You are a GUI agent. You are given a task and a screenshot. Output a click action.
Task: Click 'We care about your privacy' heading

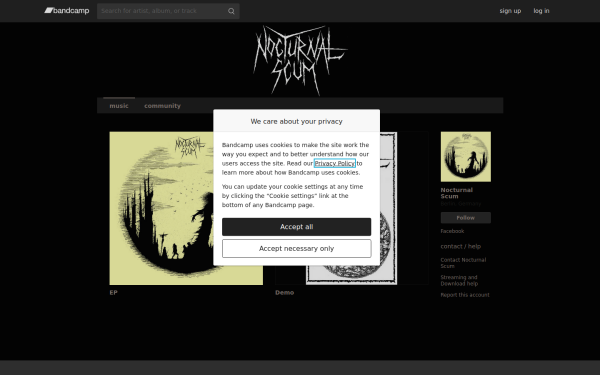pyautogui.click(x=297, y=121)
